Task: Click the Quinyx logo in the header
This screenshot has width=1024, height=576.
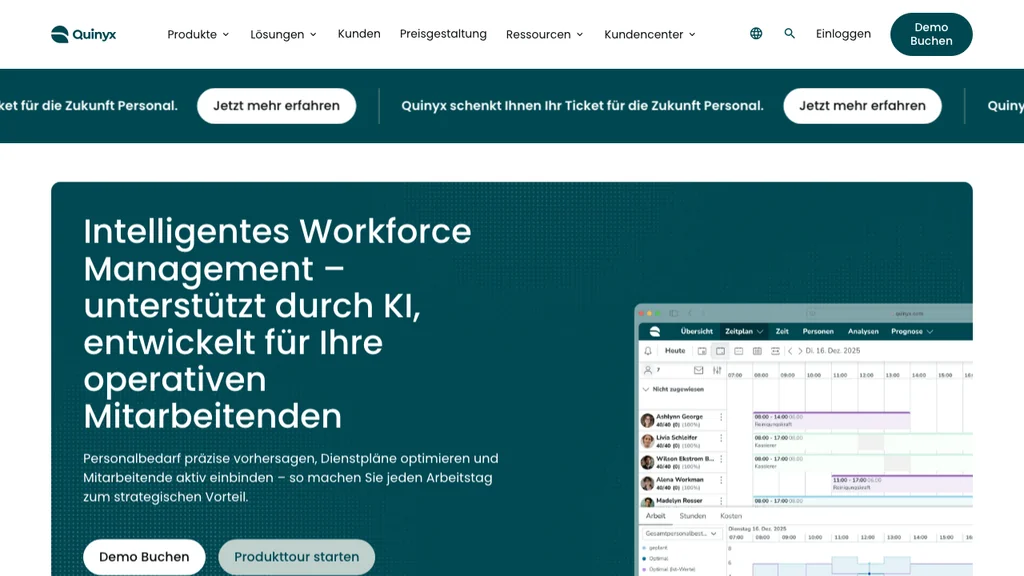Action: point(84,34)
